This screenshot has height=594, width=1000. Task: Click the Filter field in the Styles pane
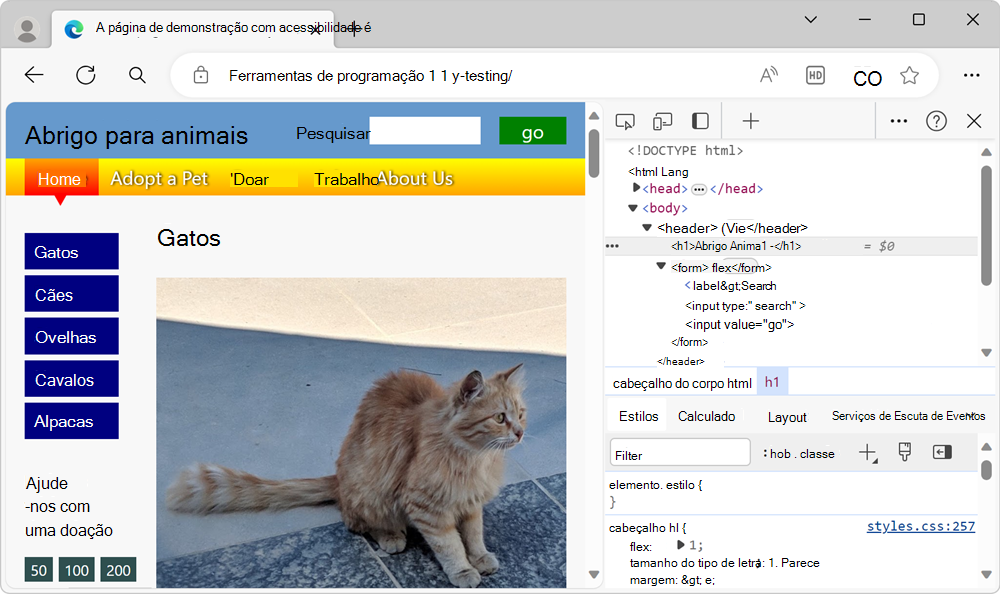point(678,452)
